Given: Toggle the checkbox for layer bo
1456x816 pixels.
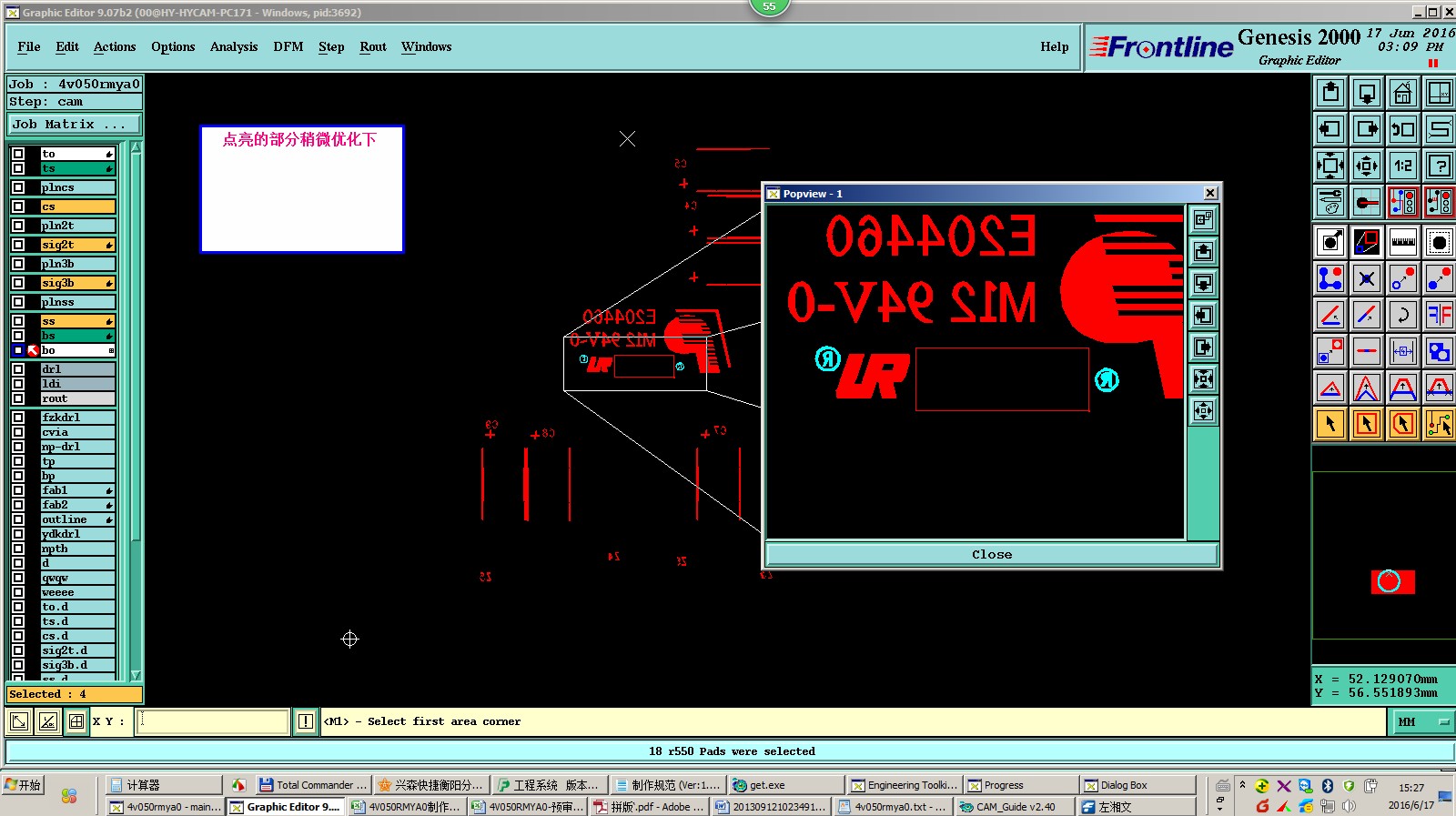Looking at the screenshot, I should pos(18,350).
